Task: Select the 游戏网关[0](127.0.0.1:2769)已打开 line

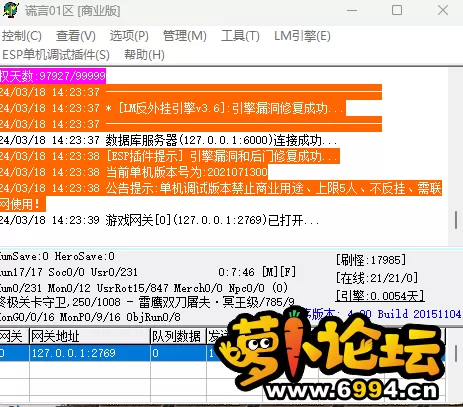Action: pos(160,220)
